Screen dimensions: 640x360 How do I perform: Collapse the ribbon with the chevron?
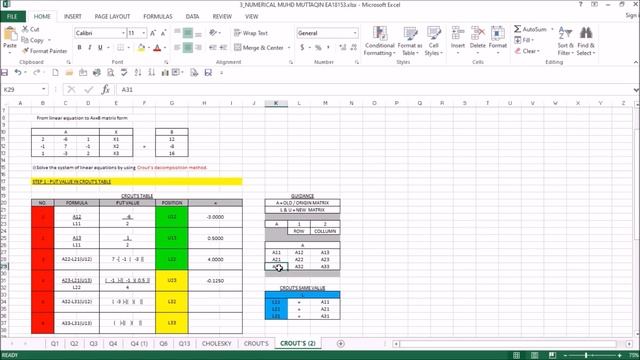636,62
